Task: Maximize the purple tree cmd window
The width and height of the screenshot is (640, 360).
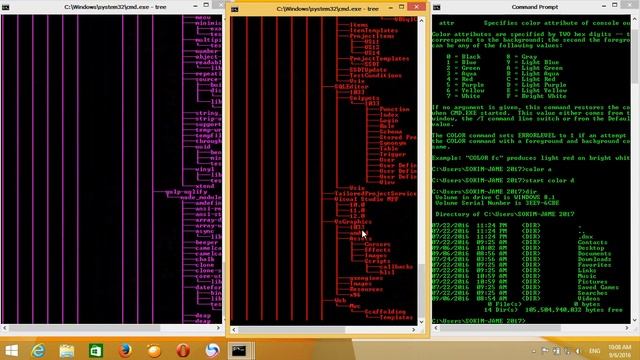Action: [207, 5]
